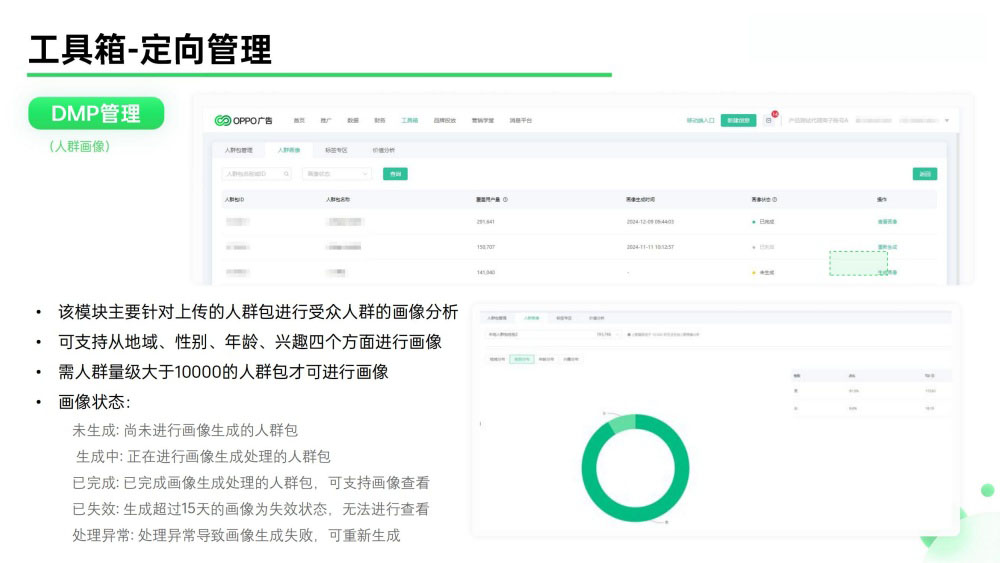Switch to 价值分析 tab in lower screenshot
Screen dimensions: 1000x563
596,318
